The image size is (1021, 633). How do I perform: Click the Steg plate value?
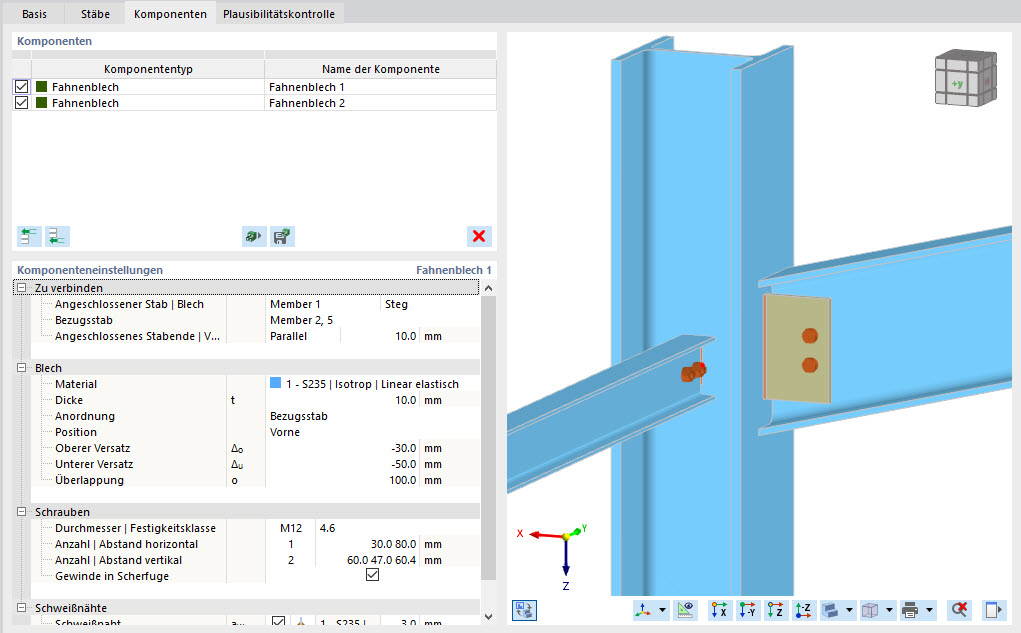tap(396, 304)
